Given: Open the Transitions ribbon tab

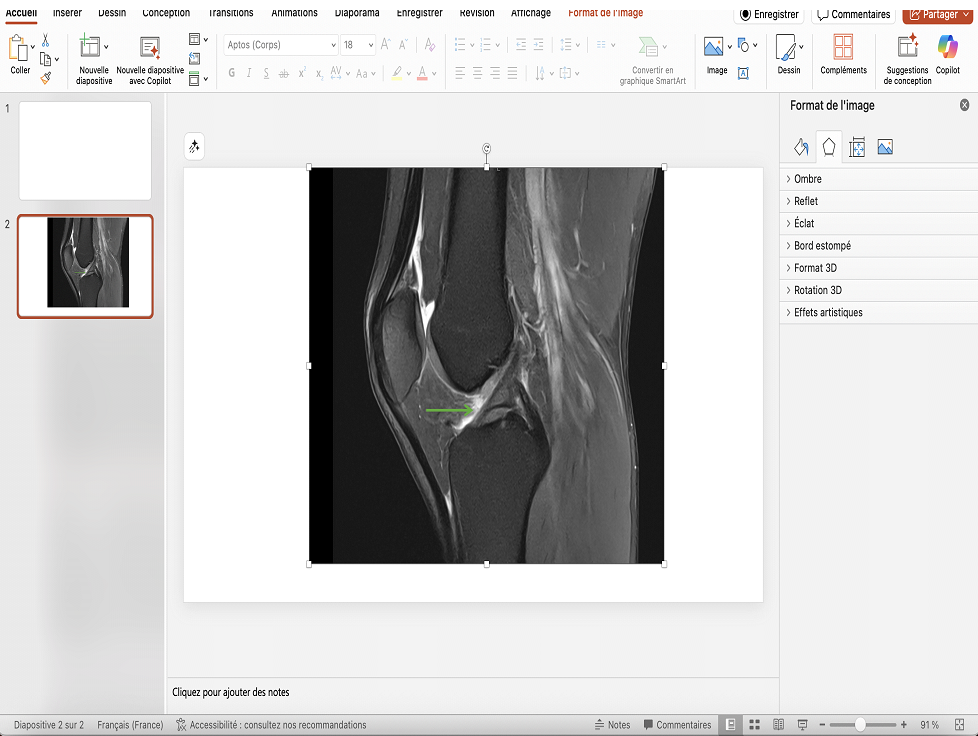Looking at the screenshot, I should click(233, 13).
